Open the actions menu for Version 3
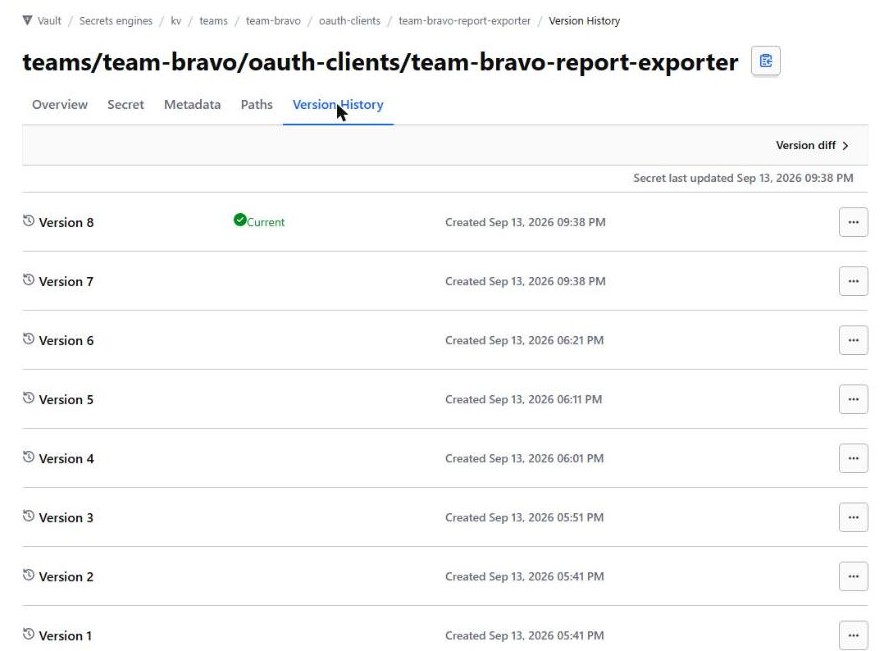The height and width of the screenshot is (651, 890). tap(853, 517)
